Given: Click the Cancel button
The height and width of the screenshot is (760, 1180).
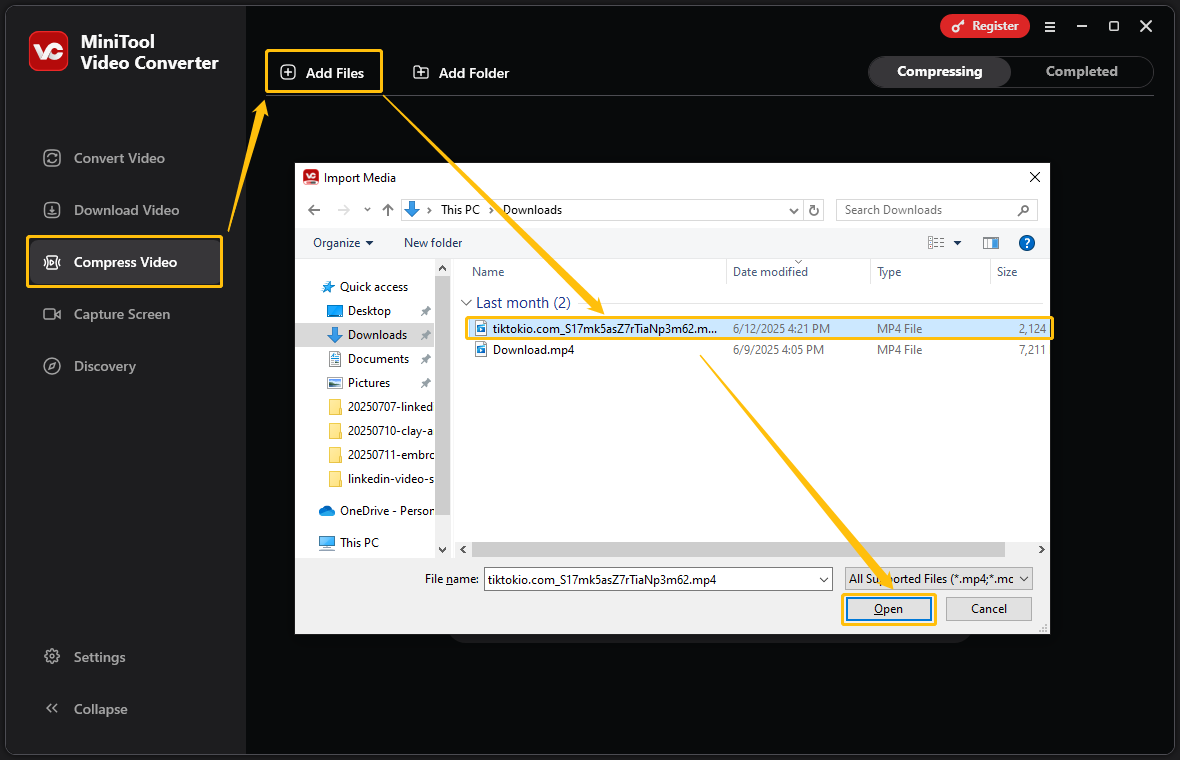Looking at the screenshot, I should (x=988, y=609).
